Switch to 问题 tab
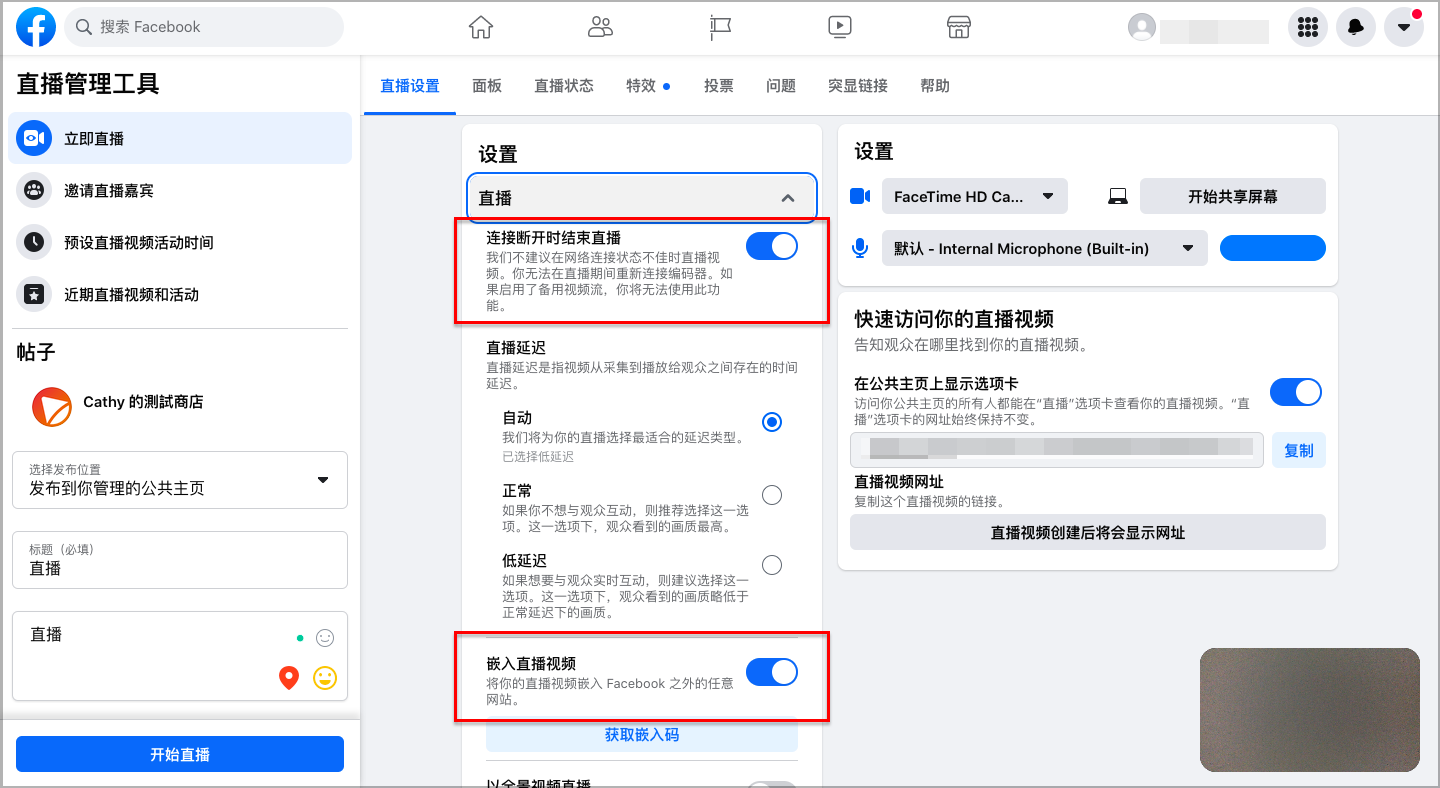Viewport: 1440px width, 788px height. 781,86
